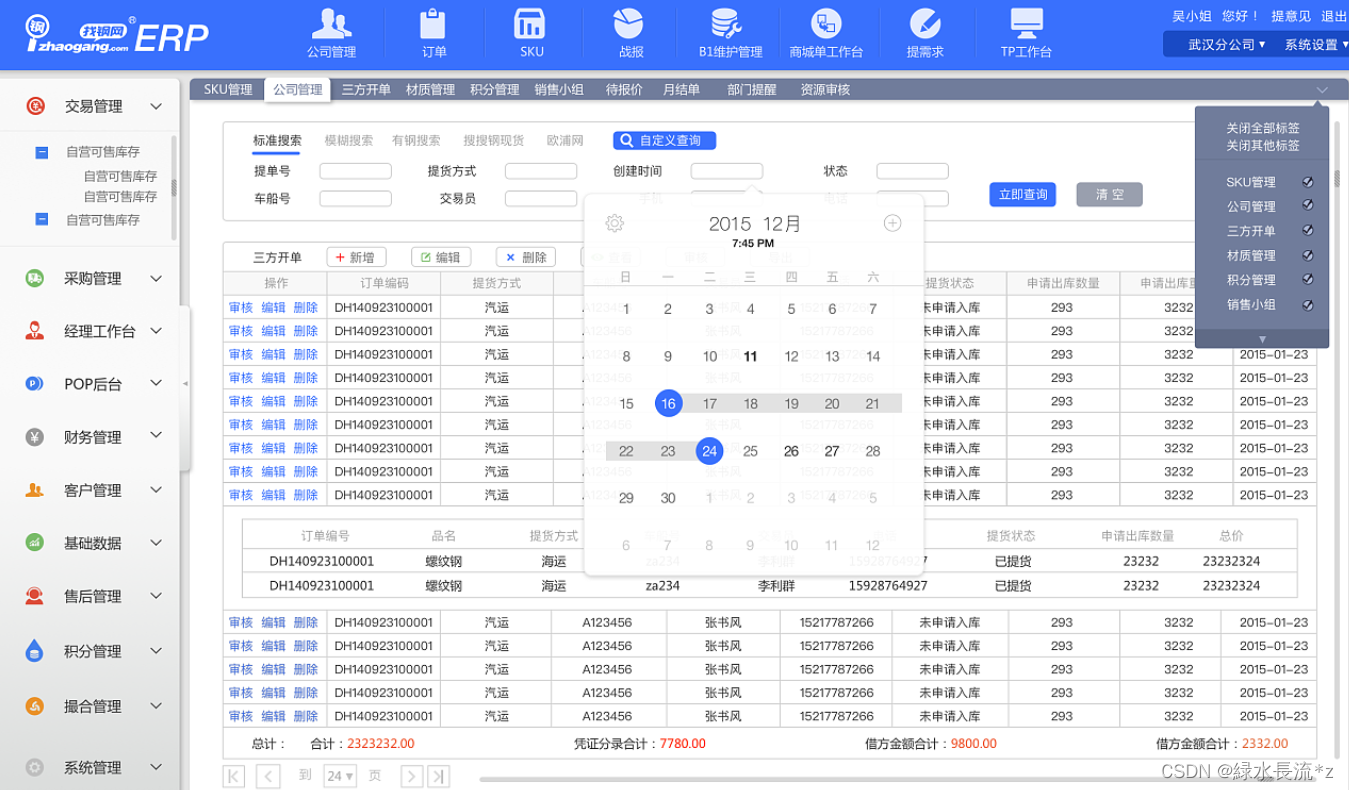Open the 商城单工作台 icon
1349x790 pixels.
pyautogui.click(x=825, y=23)
